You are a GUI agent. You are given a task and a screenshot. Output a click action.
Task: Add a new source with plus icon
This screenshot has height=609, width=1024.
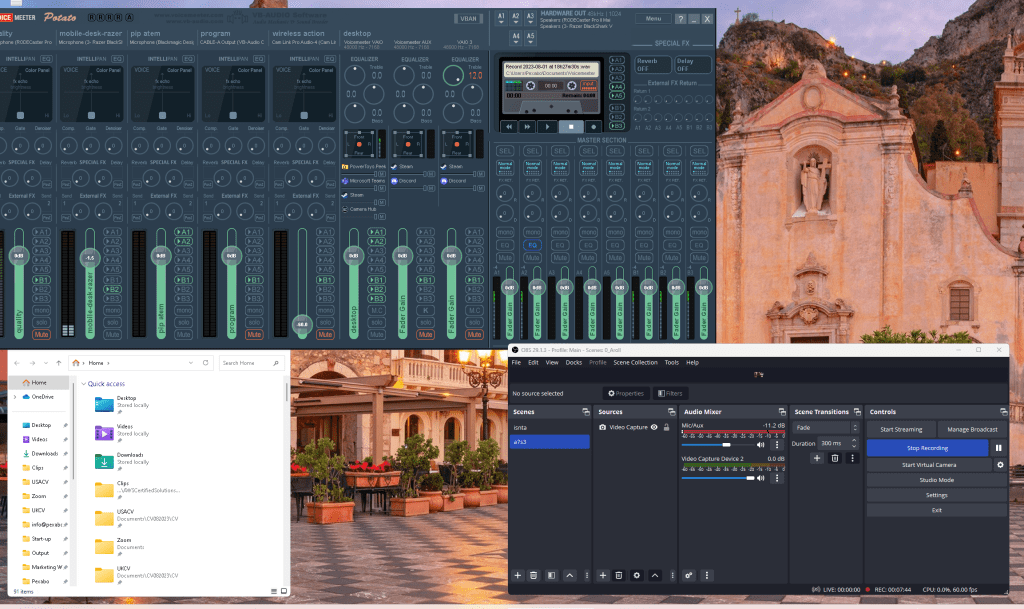[603, 575]
